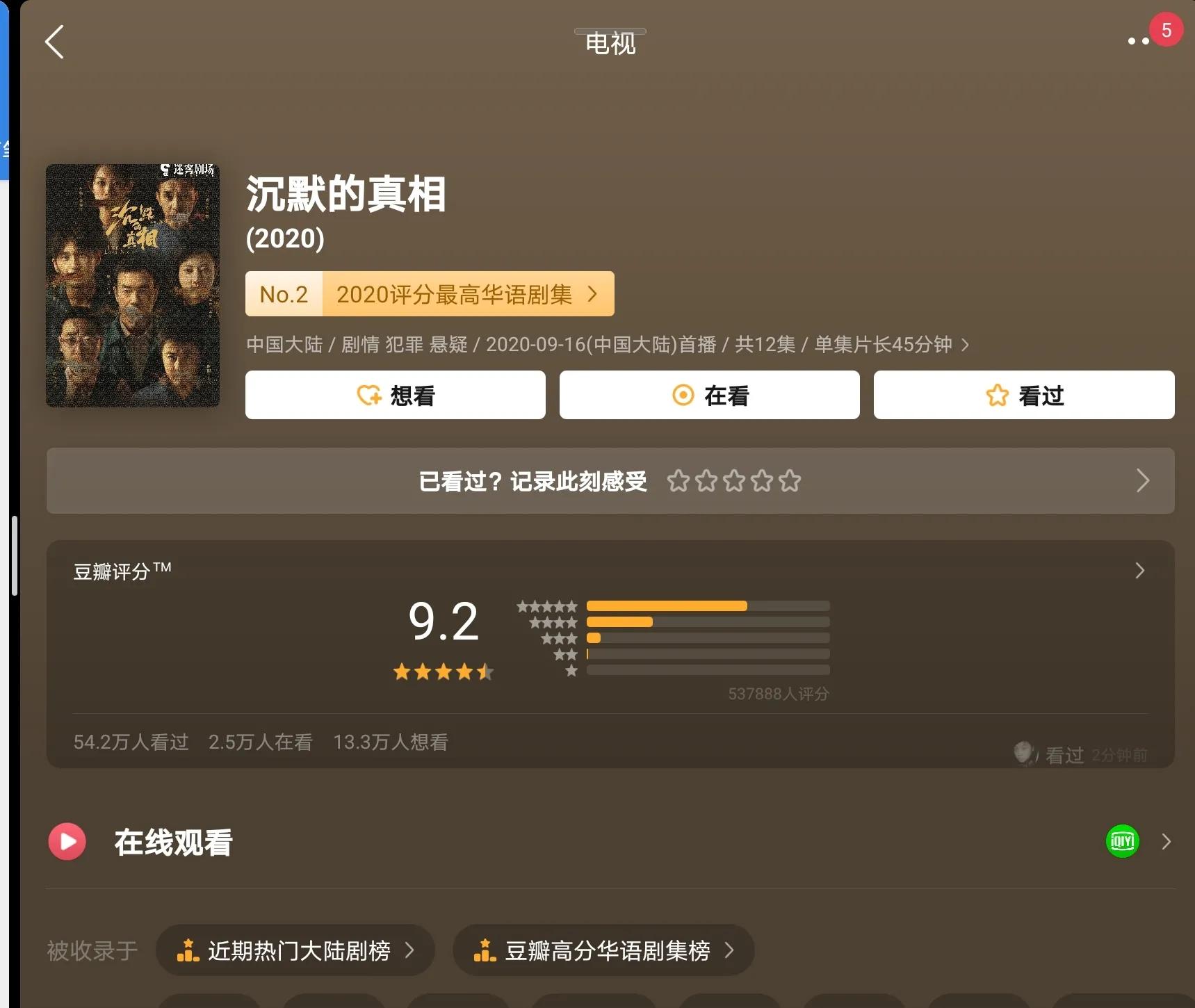Screen dimensions: 1195x1008
Task: View 537888人评分 rating statistics
Action: pos(778,693)
